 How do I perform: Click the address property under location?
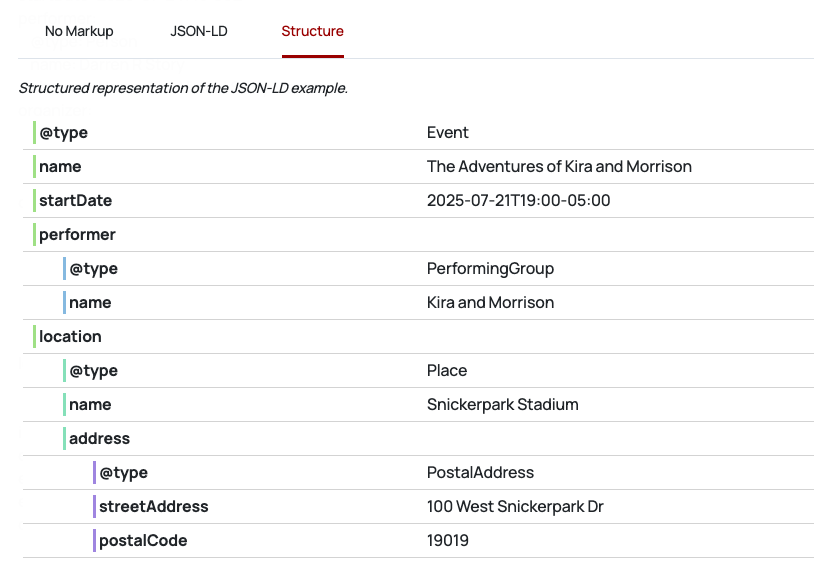pyautogui.click(x=99, y=439)
